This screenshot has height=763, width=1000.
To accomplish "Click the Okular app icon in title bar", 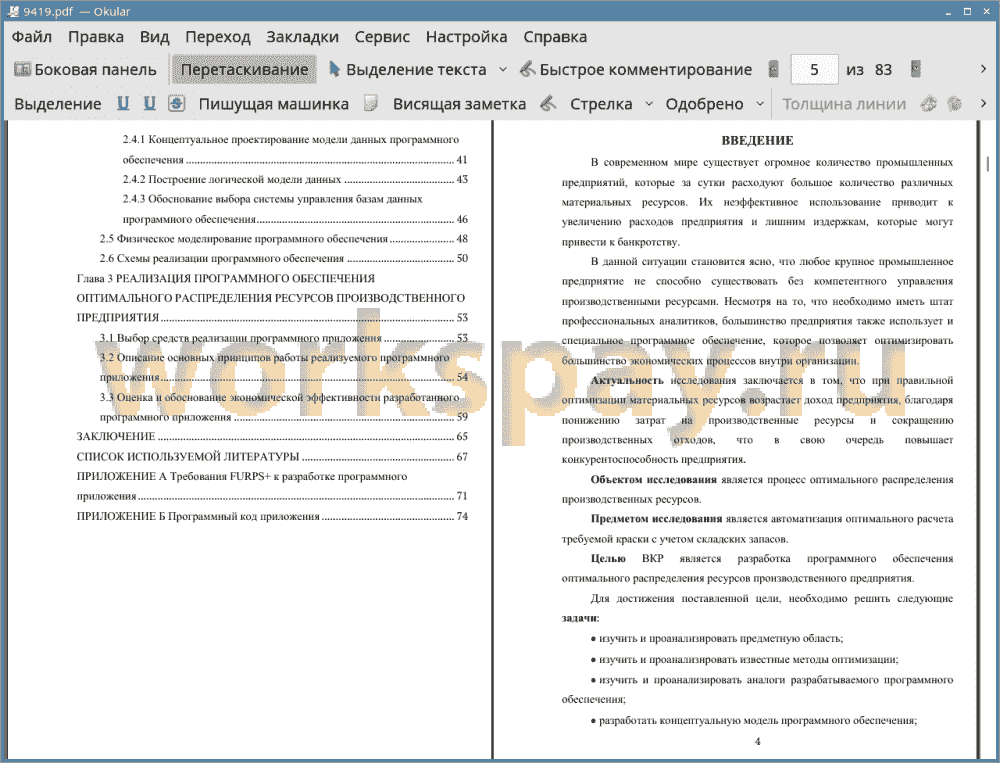I will (12, 11).
